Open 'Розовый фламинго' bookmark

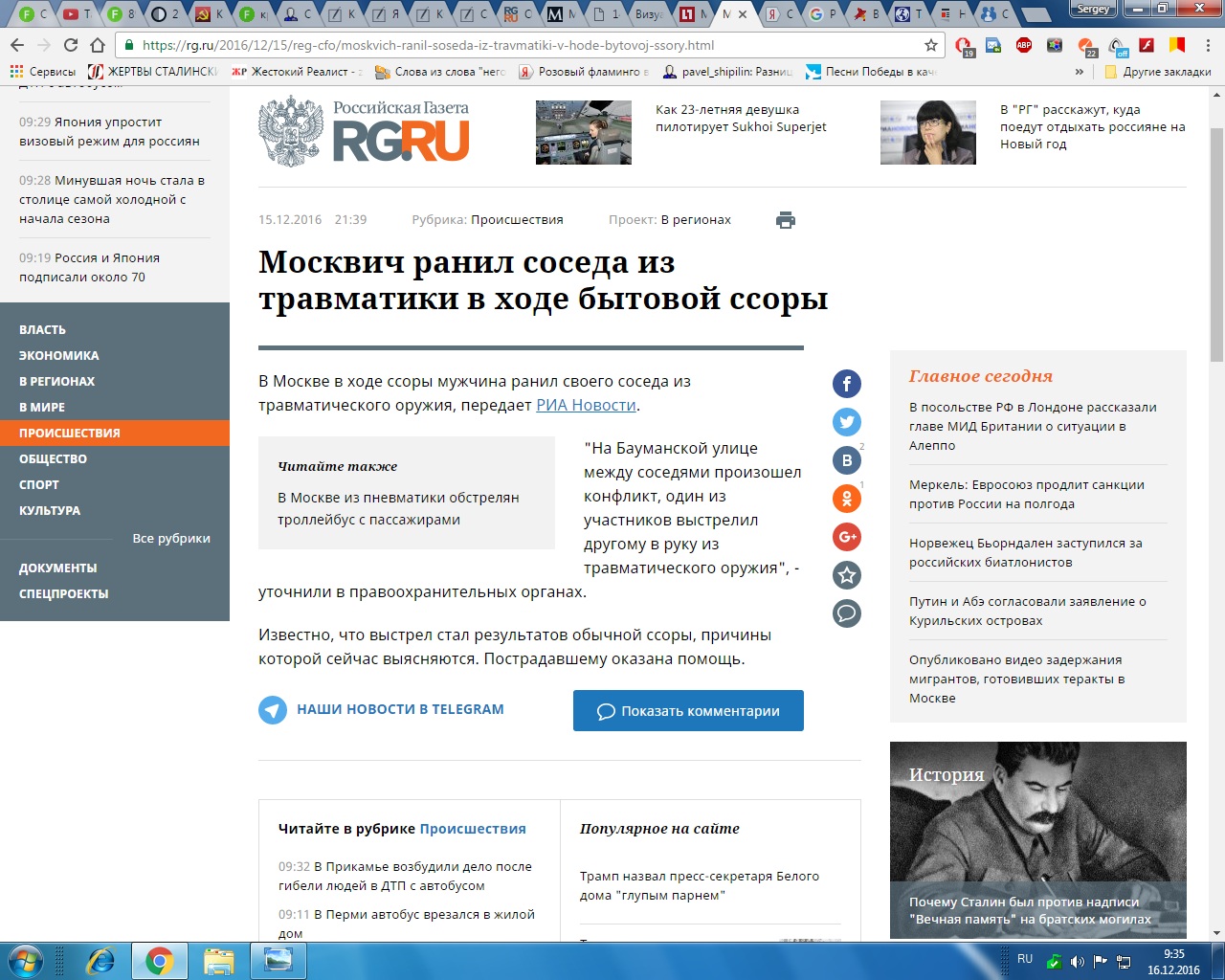click(x=584, y=72)
